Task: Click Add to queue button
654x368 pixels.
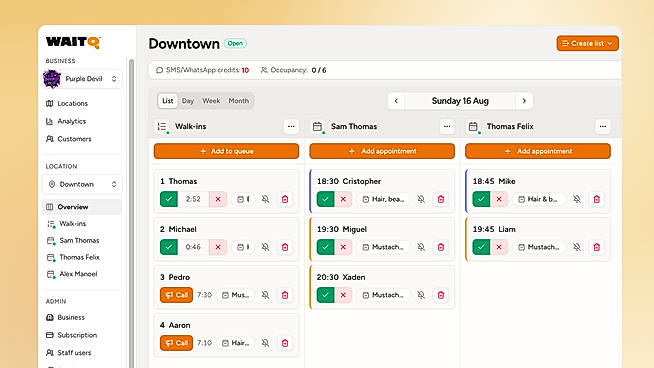Action: [x=226, y=151]
